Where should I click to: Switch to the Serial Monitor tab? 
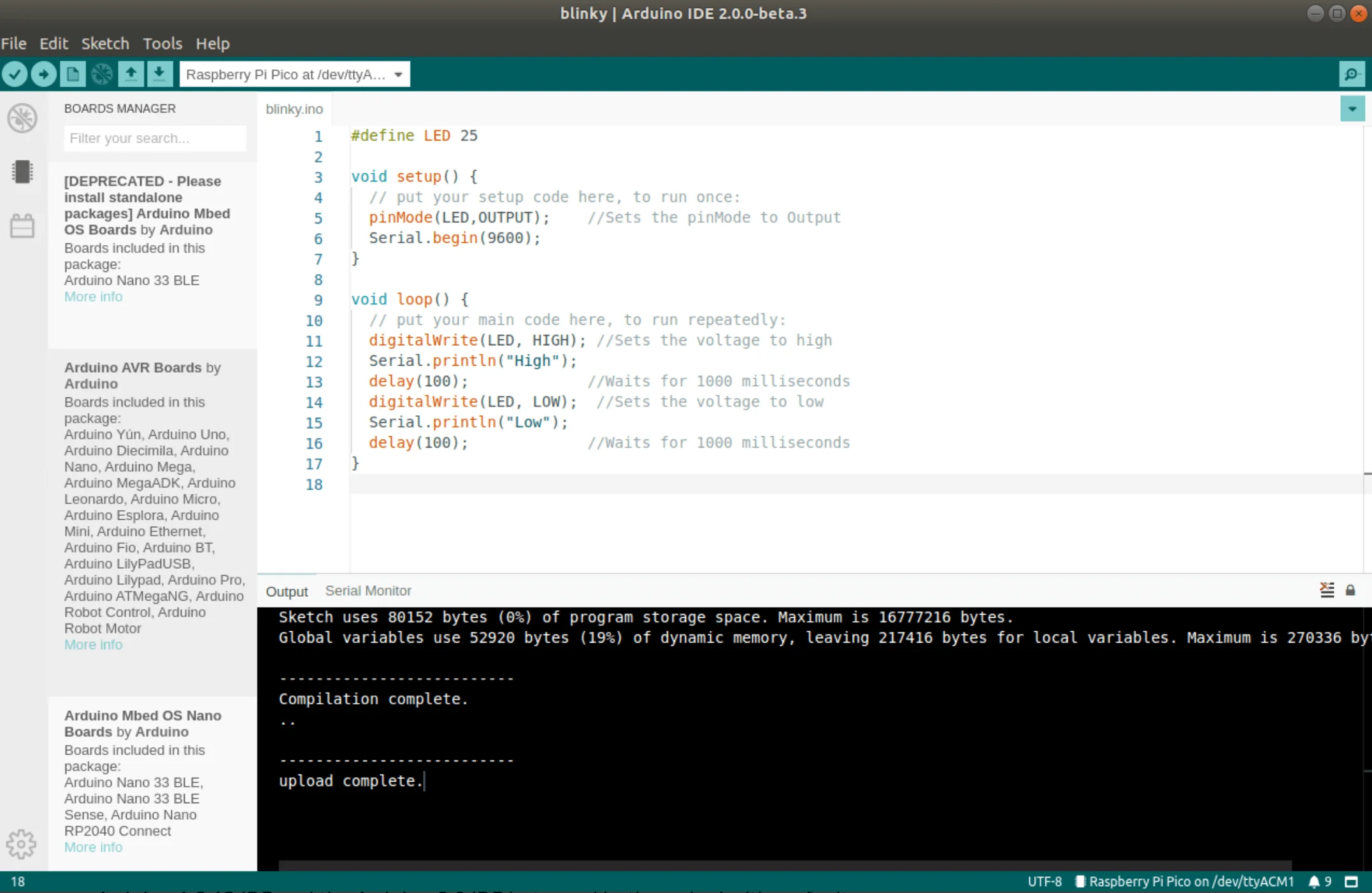(368, 590)
